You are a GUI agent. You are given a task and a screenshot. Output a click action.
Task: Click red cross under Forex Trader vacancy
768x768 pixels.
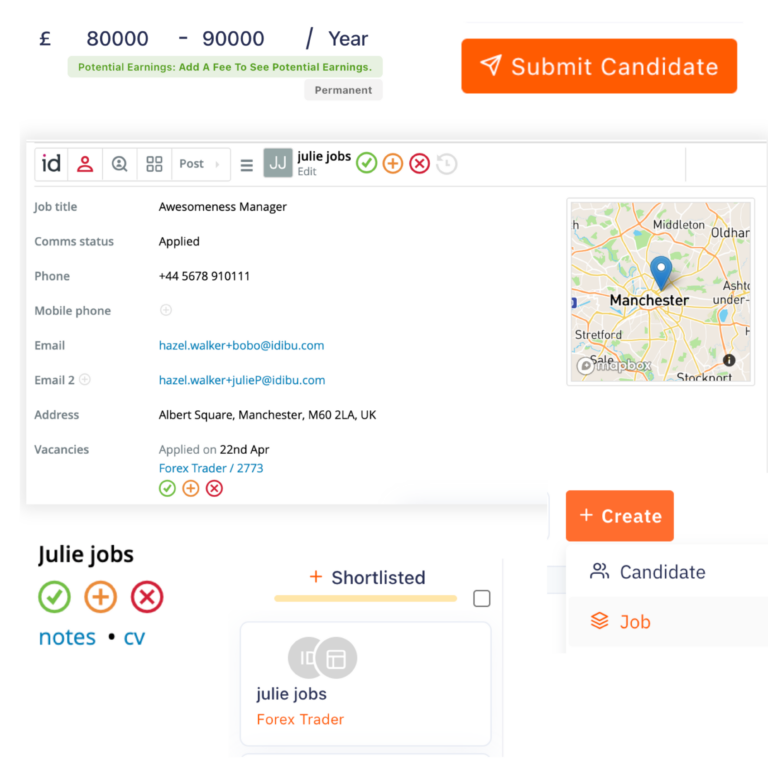(214, 488)
